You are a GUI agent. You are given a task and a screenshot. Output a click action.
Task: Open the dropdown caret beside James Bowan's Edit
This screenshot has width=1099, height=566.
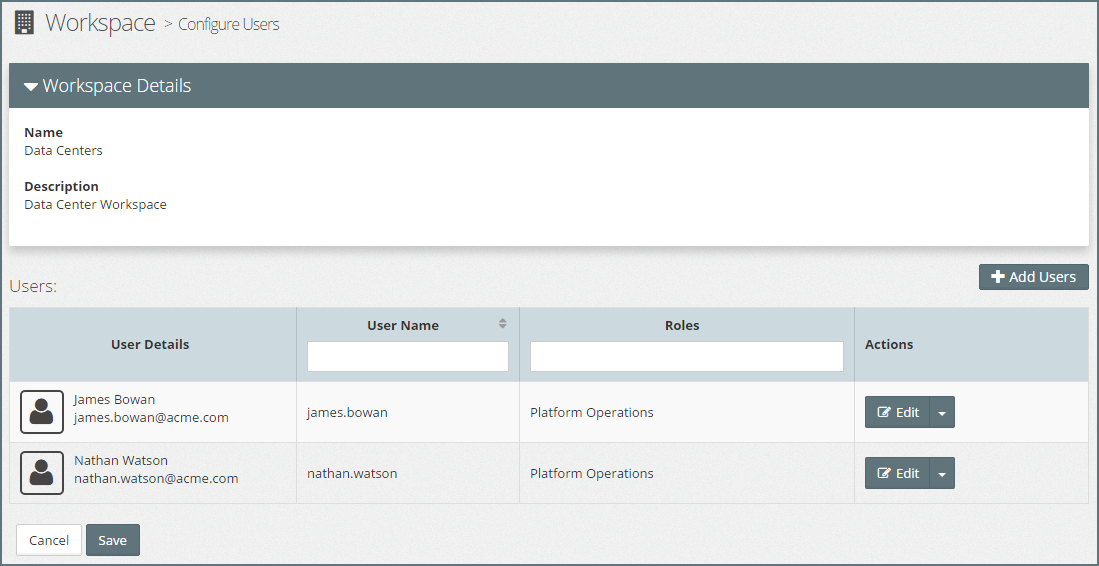pos(942,413)
